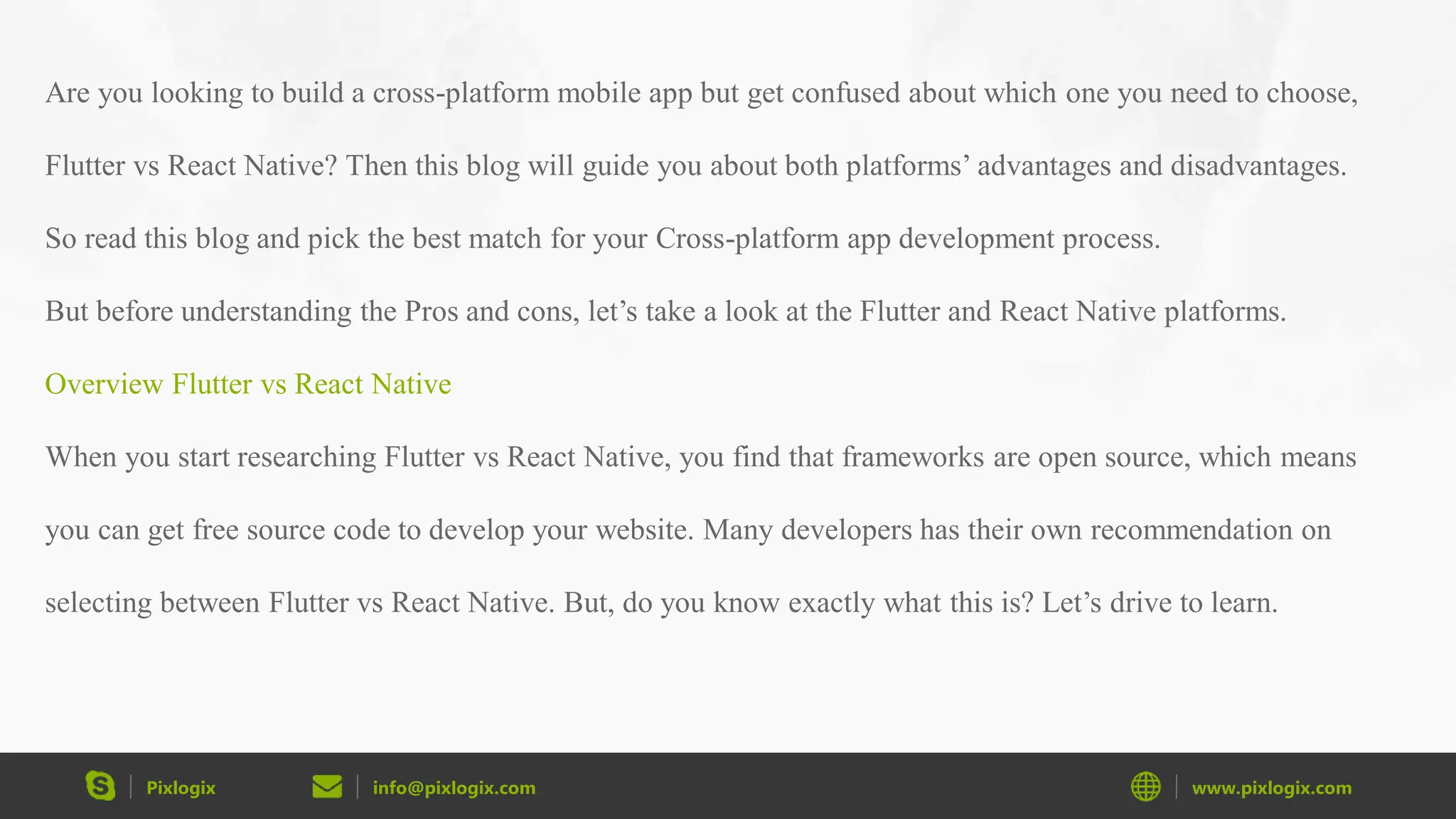The image size is (1456, 819).
Task: Click the 'Overview Flutter vs React Native' heading
Action: 248,384
